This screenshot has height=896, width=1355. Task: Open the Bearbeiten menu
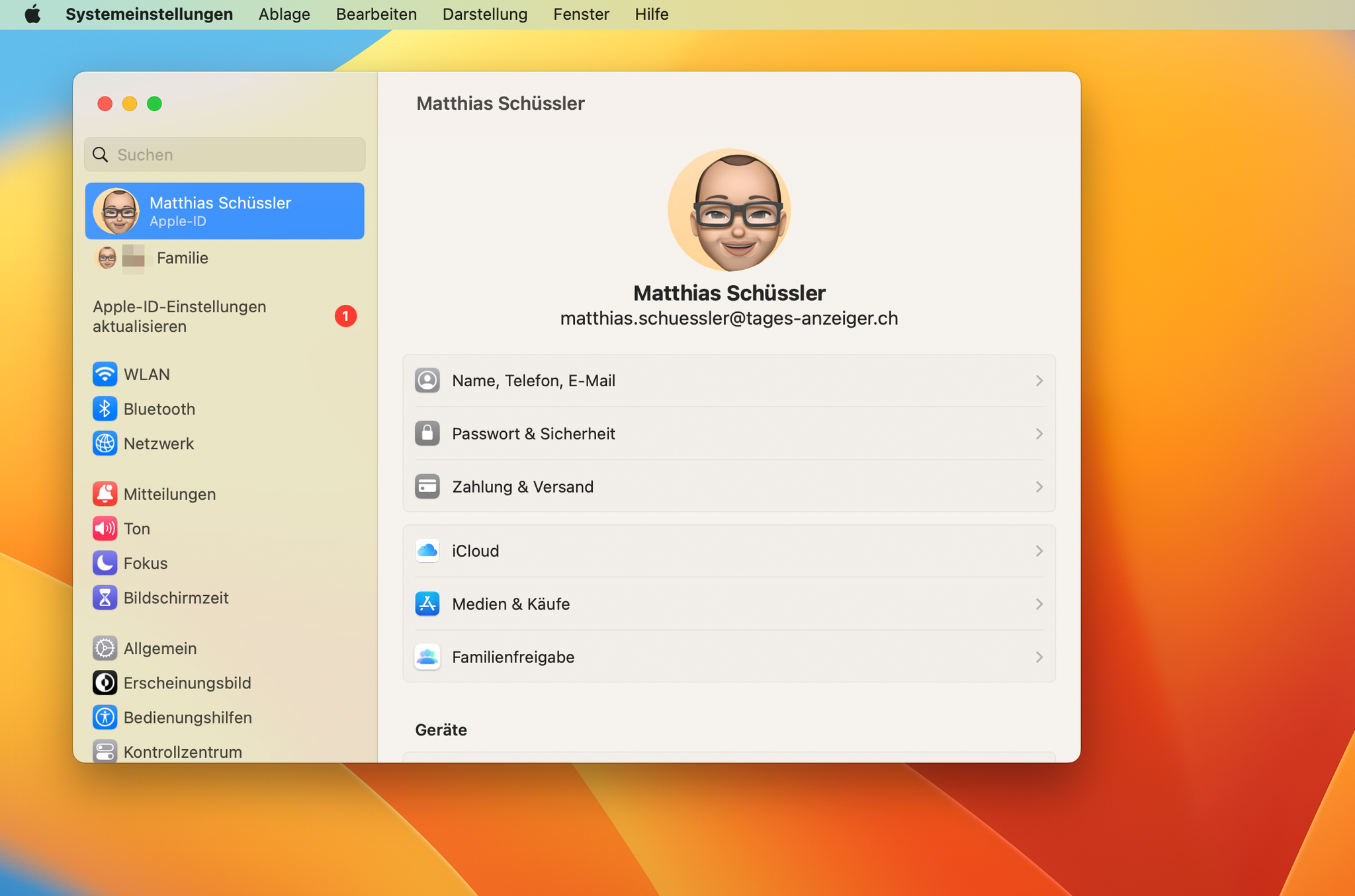coord(376,14)
